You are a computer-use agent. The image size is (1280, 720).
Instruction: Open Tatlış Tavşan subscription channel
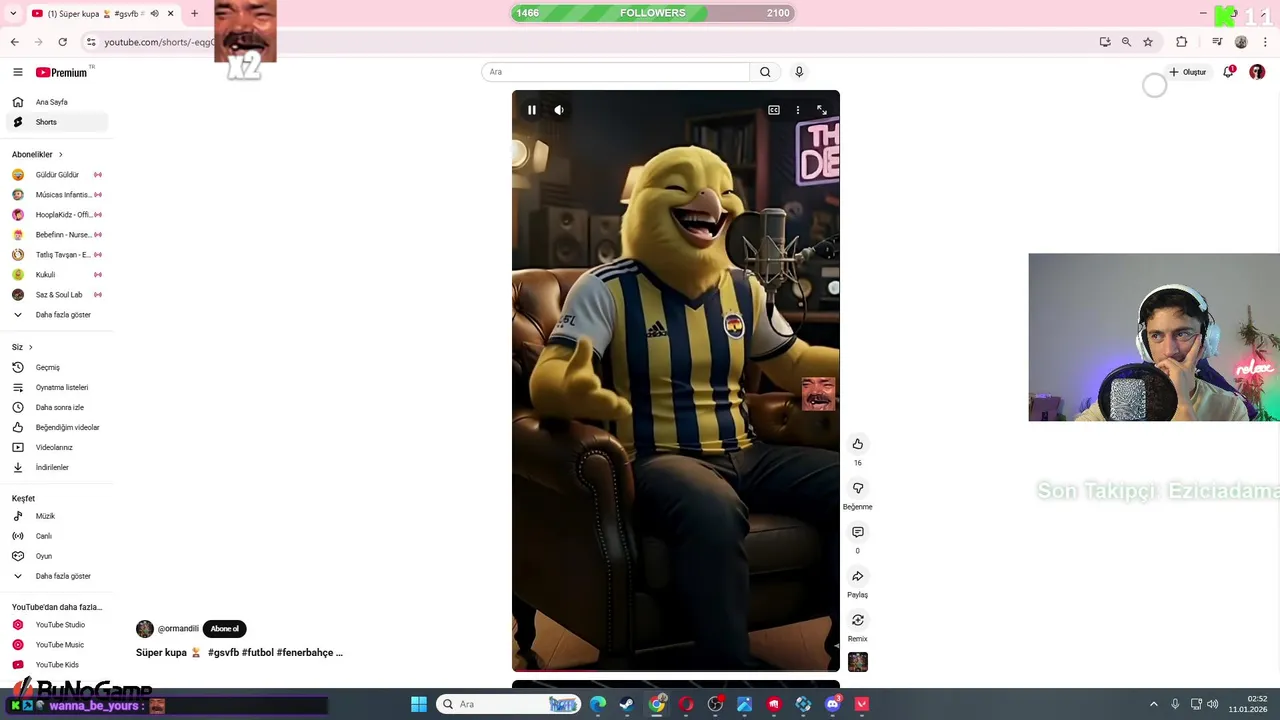(57, 255)
